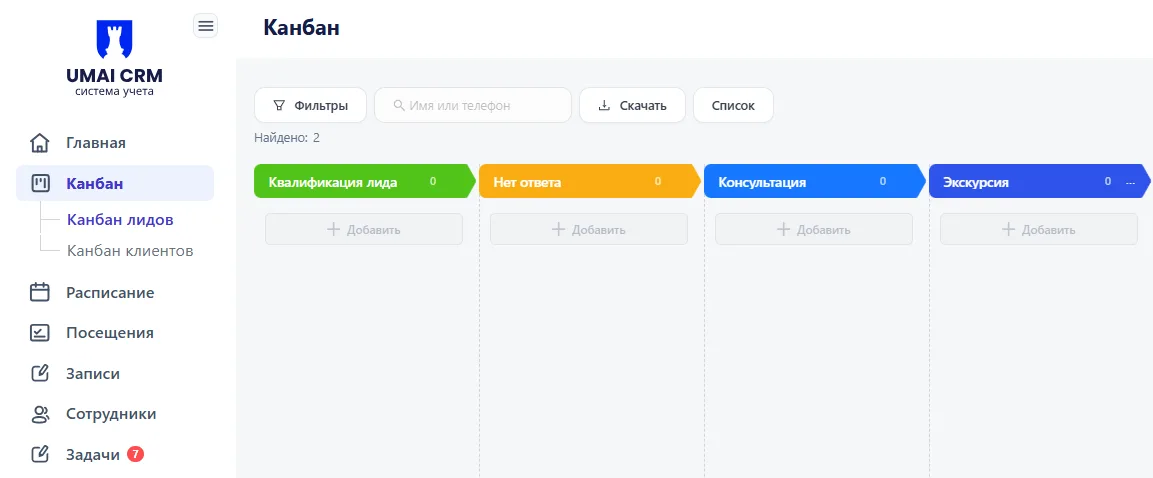Click the red Задачи notification badge

point(135,454)
